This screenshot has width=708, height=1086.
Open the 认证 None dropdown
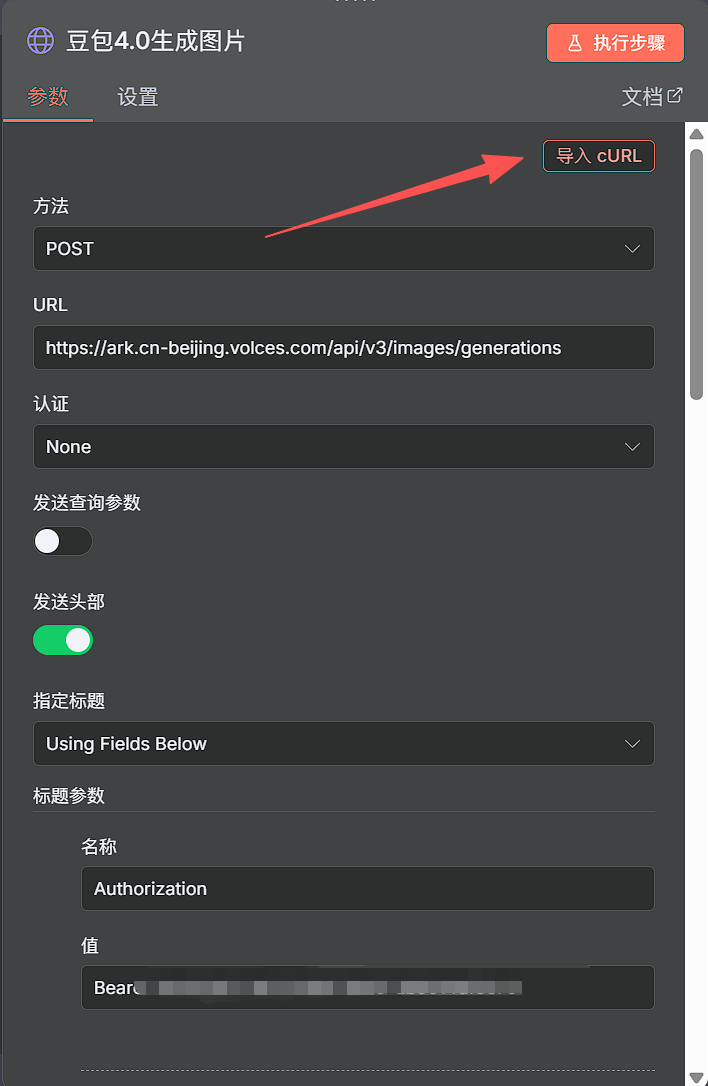coord(344,447)
